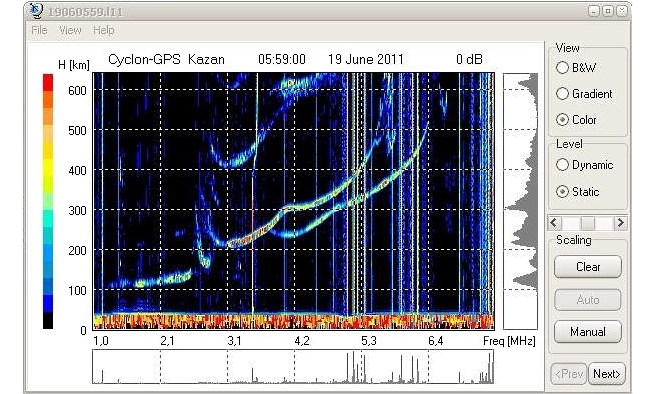Click the level scrollbar thumb
The image size is (656, 394).
pos(588,223)
